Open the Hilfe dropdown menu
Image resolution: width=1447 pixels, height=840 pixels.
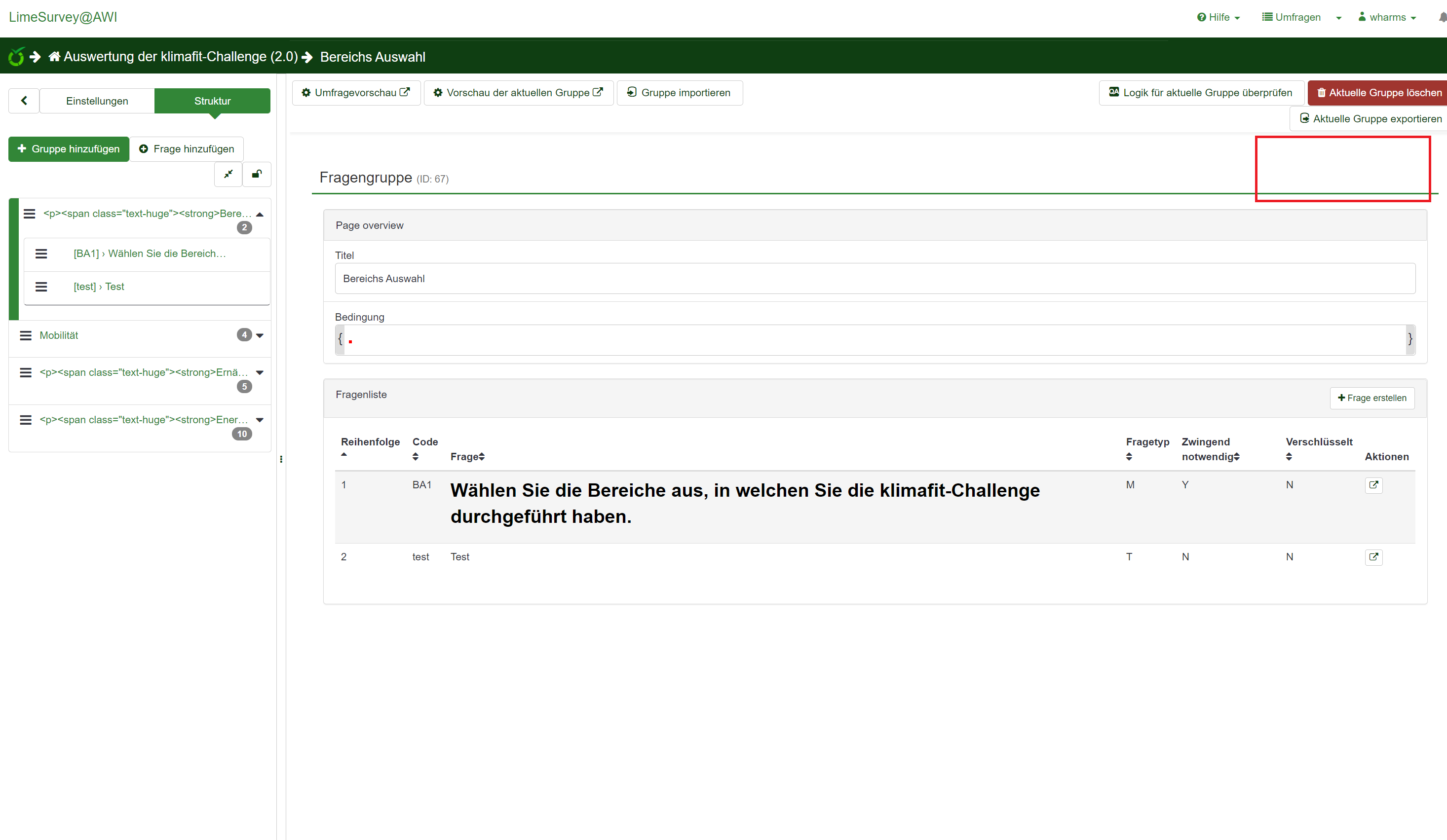coord(1218,17)
